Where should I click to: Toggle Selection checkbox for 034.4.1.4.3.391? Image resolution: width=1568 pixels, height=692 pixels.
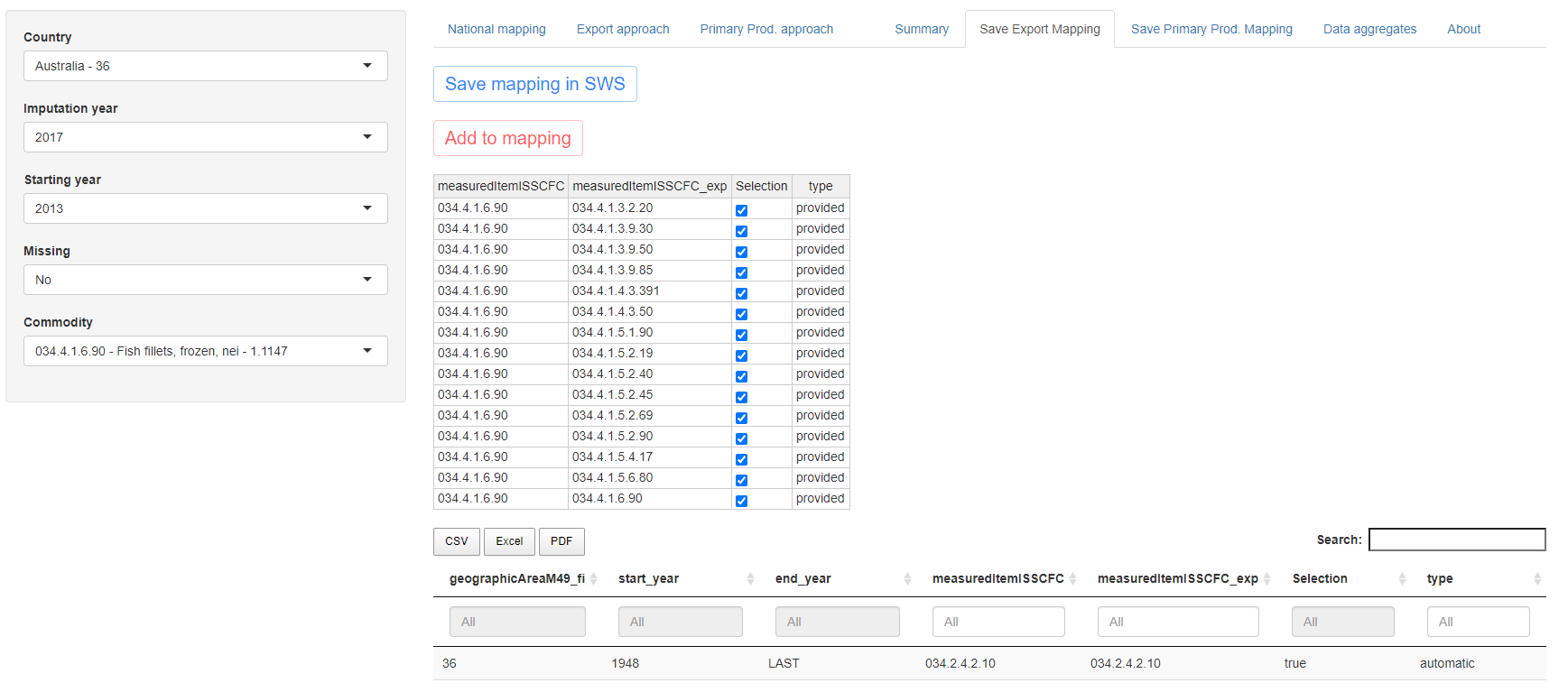pyautogui.click(x=741, y=293)
